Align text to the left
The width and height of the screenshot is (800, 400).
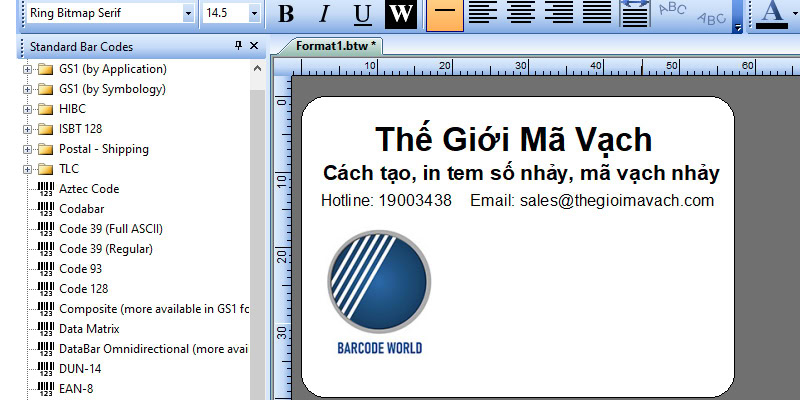[483, 14]
